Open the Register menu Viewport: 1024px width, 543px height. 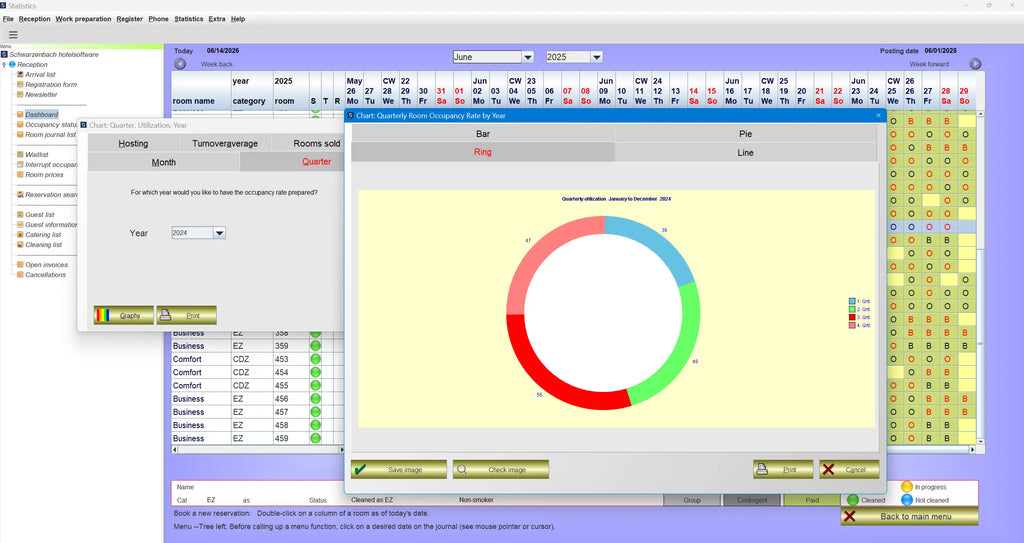[129, 19]
